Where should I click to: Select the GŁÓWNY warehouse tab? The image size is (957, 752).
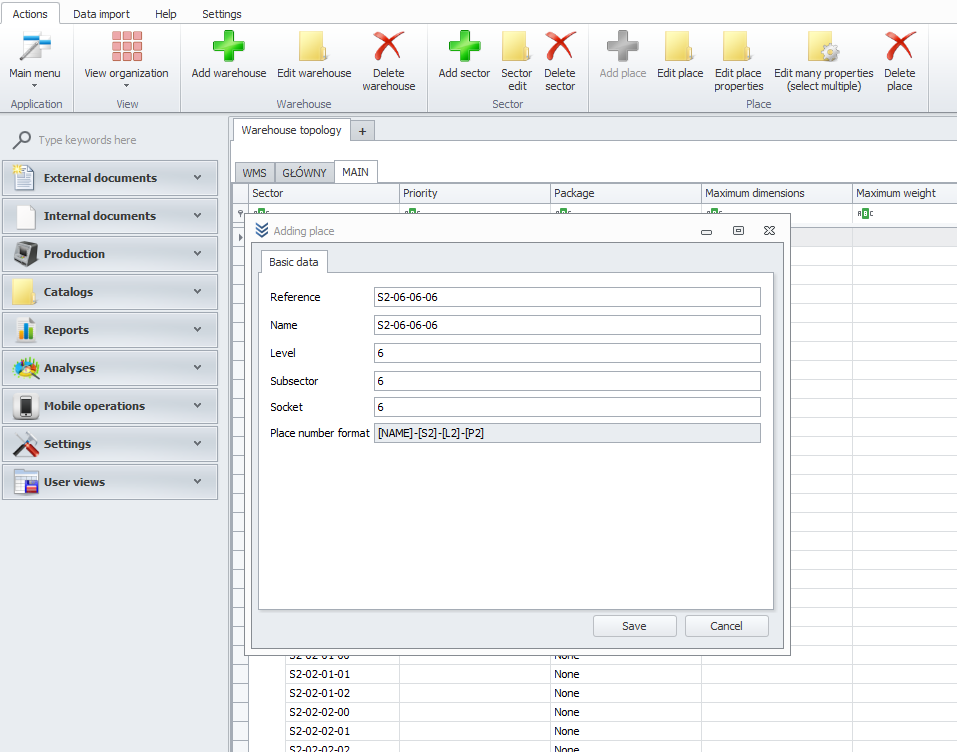point(305,173)
